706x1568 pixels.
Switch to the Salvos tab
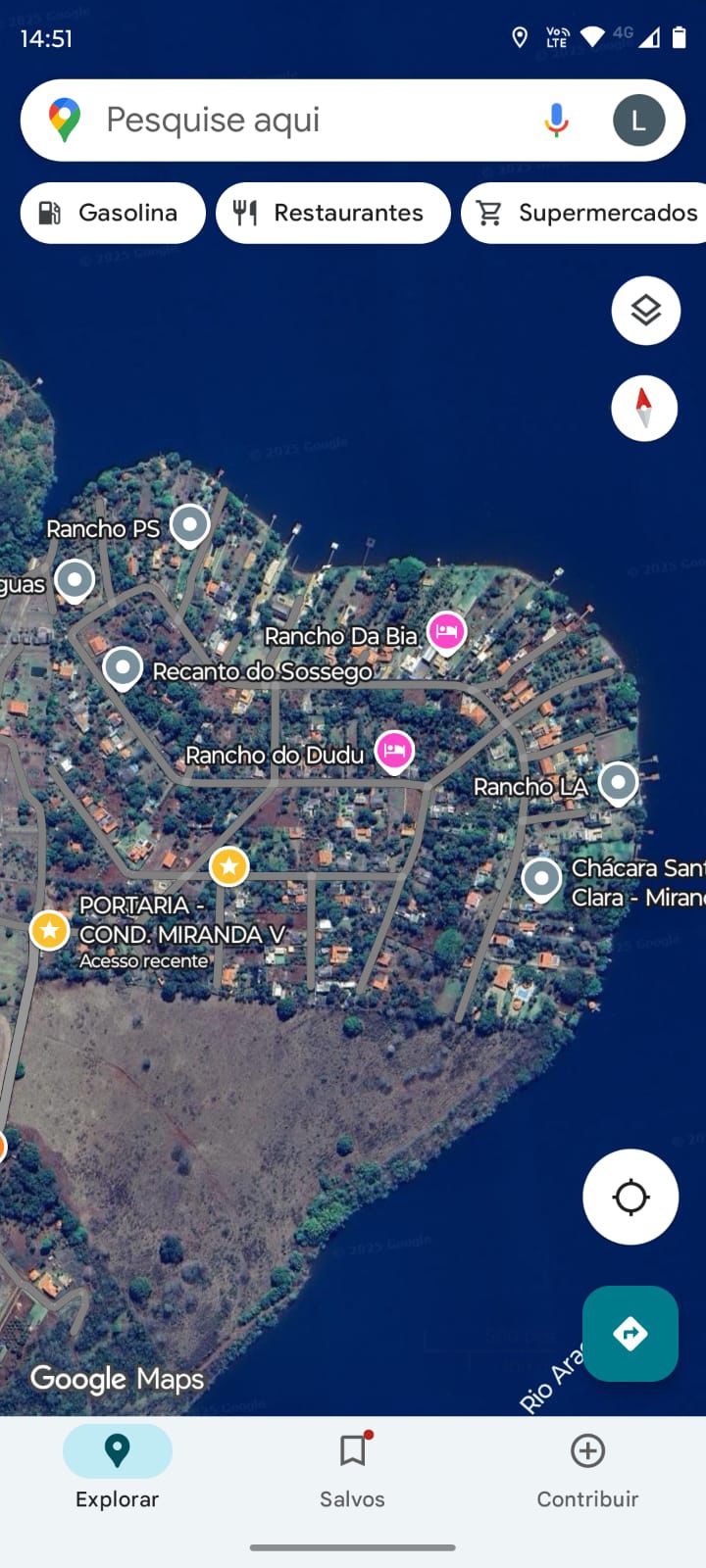(352, 1470)
